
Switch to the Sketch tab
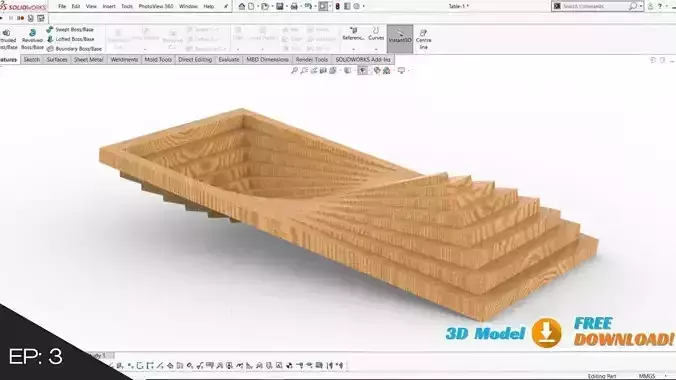coord(31,60)
